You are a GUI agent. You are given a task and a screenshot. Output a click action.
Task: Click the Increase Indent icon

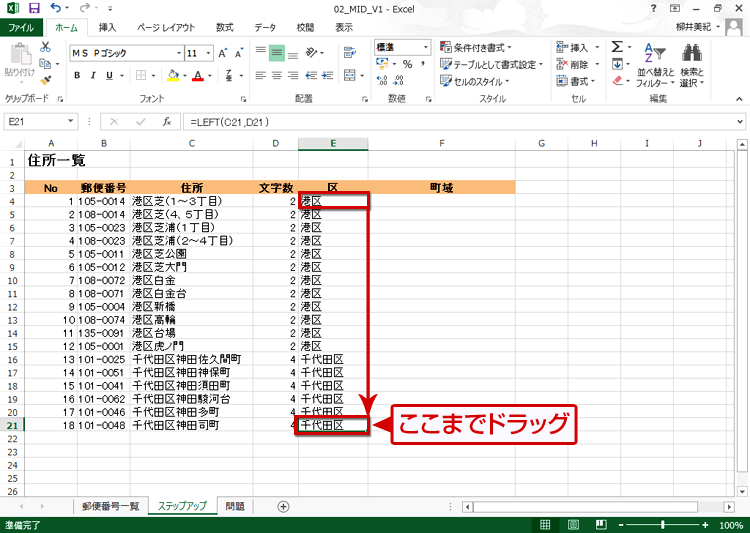coord(328,75)
